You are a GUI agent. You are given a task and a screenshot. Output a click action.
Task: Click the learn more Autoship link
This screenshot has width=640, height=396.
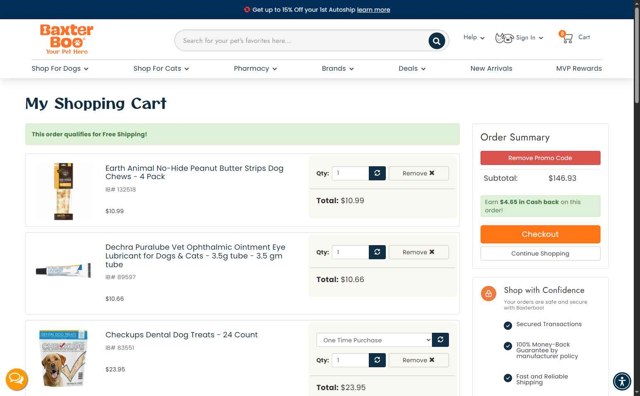(373, 9)
